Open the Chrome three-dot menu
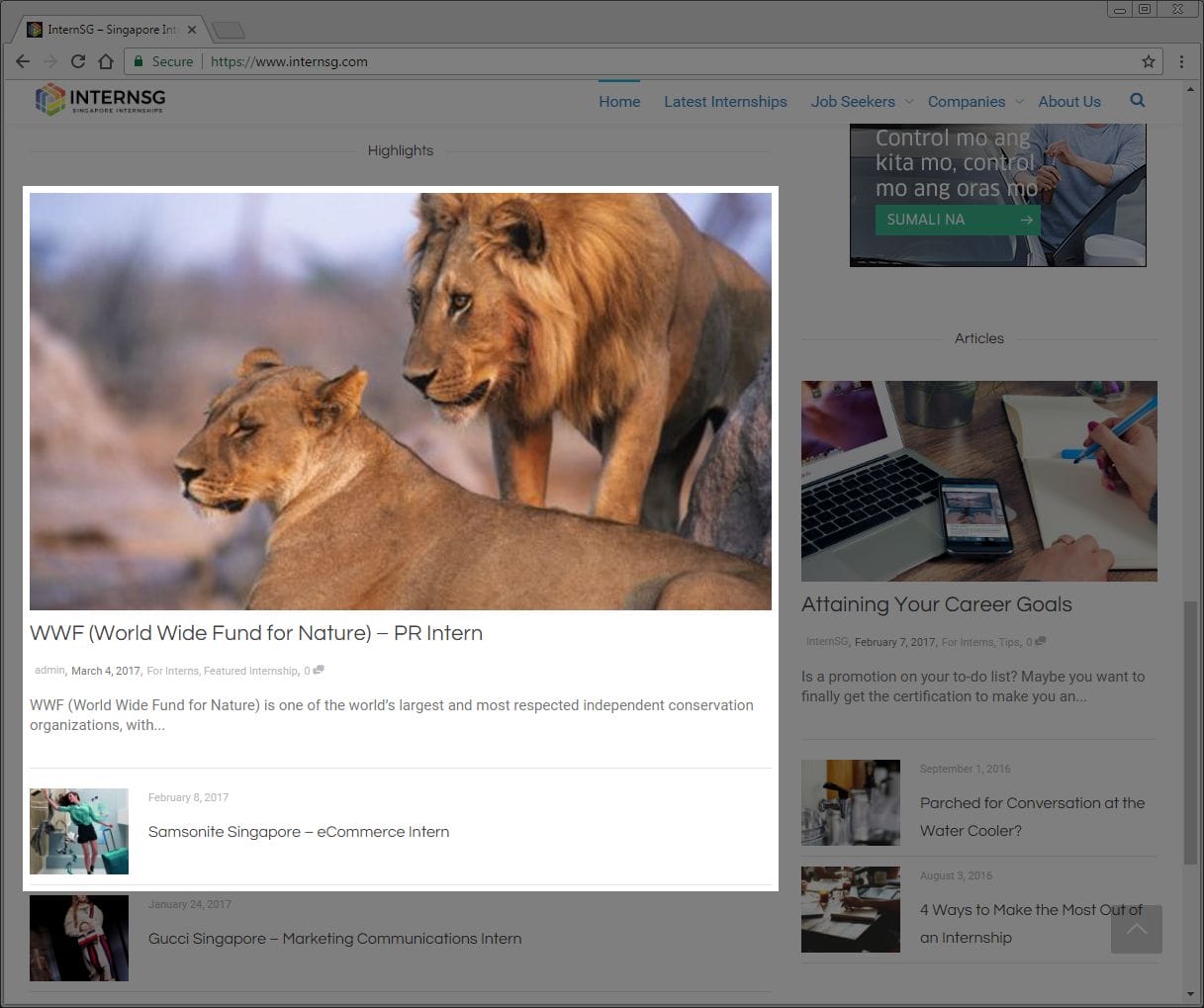 pyautogui.click(x=1181, y=61)
